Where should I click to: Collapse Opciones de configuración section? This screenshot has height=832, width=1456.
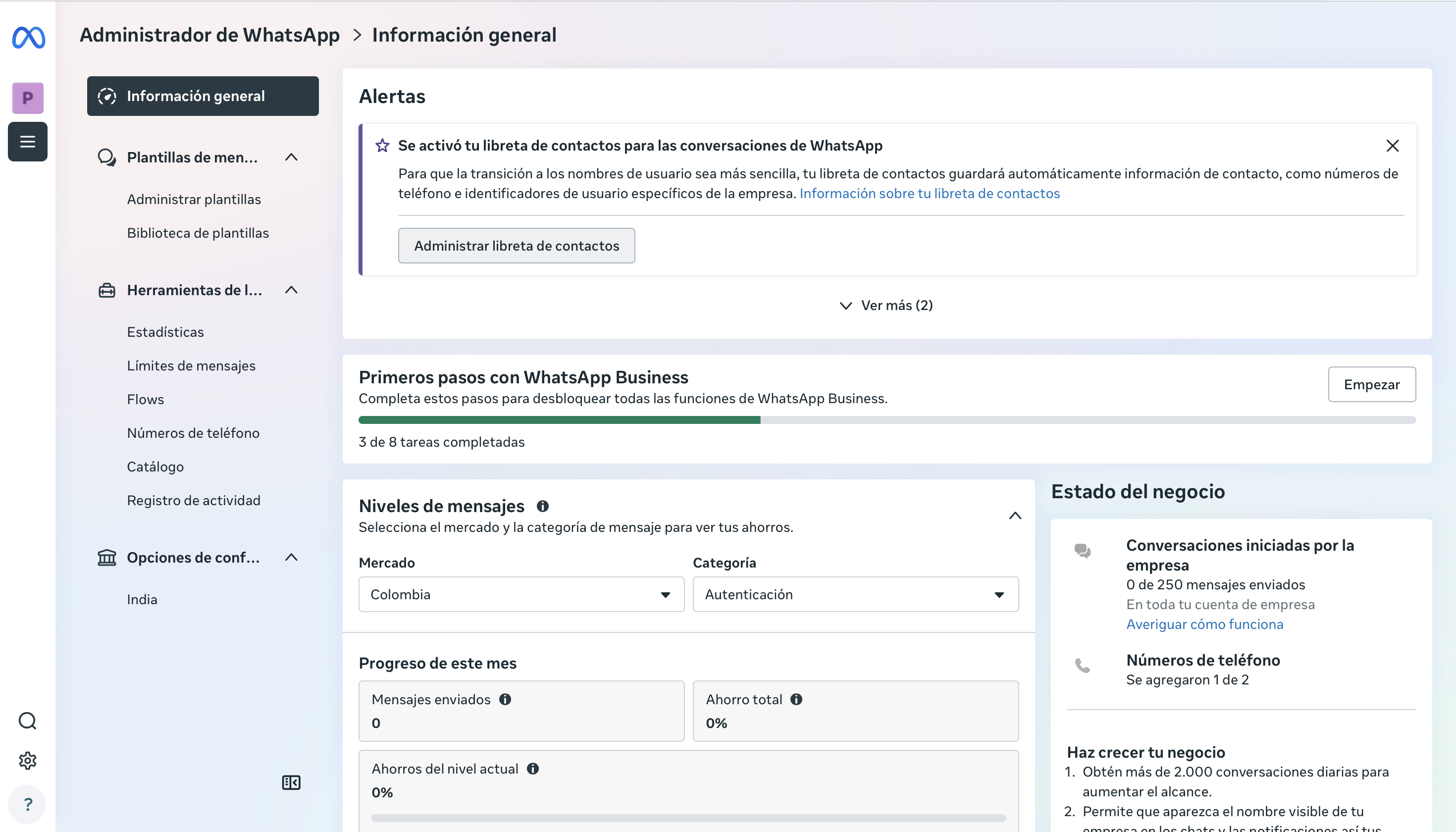pyautogui.click(x=291, y=557)
